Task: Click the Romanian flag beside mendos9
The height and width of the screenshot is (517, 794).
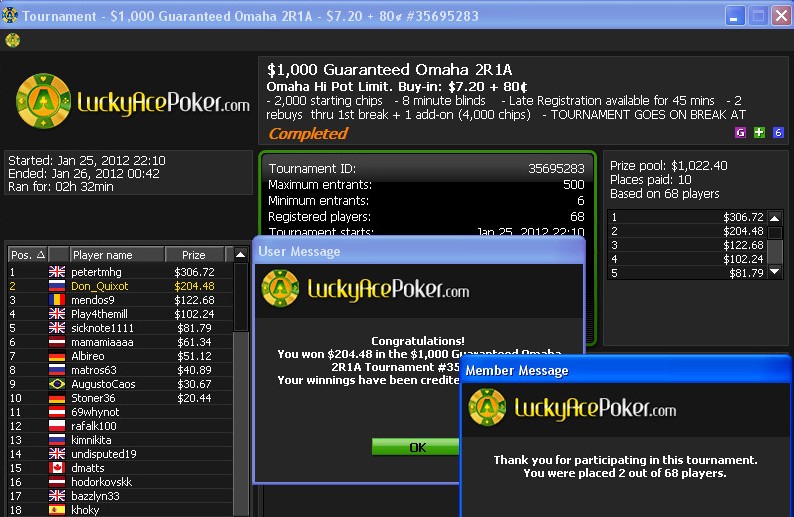Action: coord(57,300)
